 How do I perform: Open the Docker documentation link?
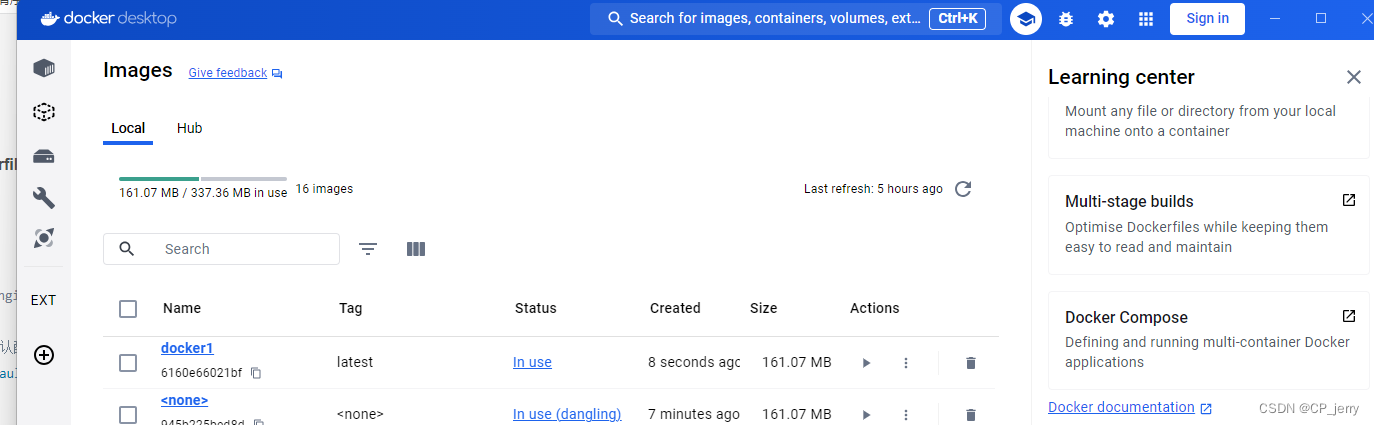[1130, 407]
